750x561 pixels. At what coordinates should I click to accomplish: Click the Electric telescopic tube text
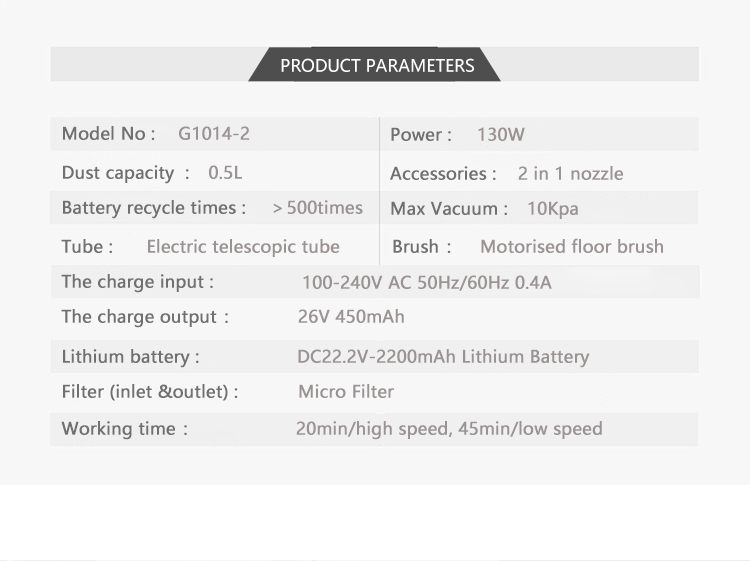pyautogui.click(x=243, y=247)
